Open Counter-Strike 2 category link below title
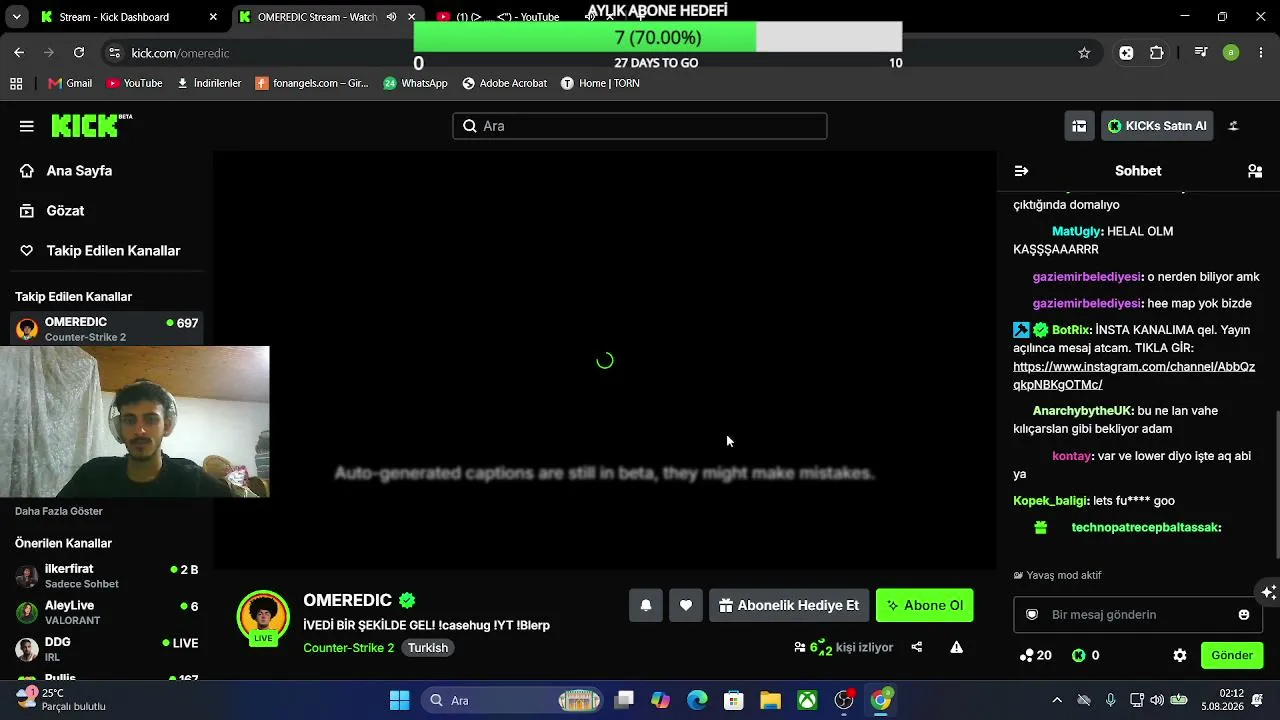Screen dimensions: 1280x720 349,648
